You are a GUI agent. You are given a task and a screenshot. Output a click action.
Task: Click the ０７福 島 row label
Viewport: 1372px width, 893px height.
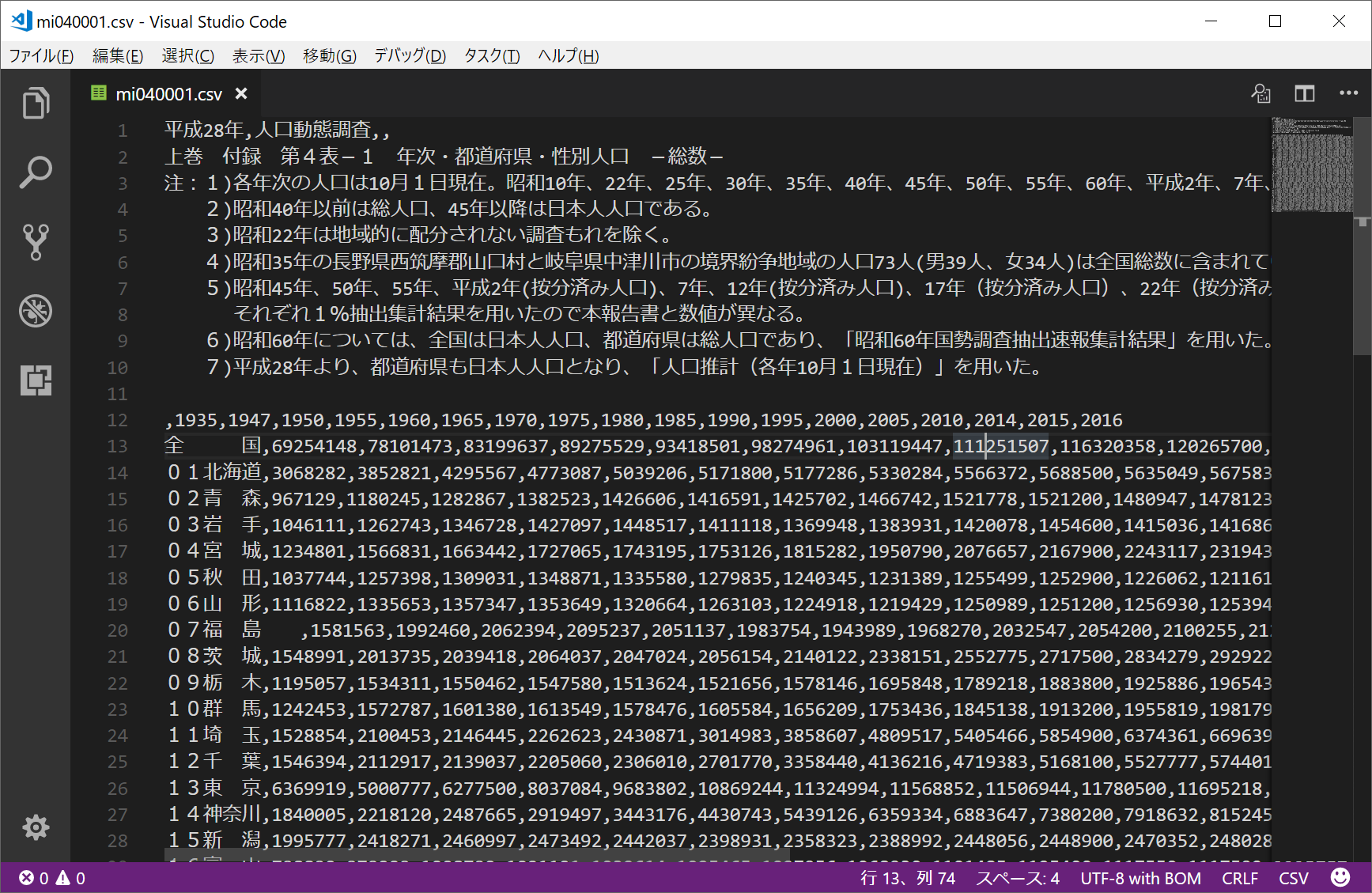point(213,630)
